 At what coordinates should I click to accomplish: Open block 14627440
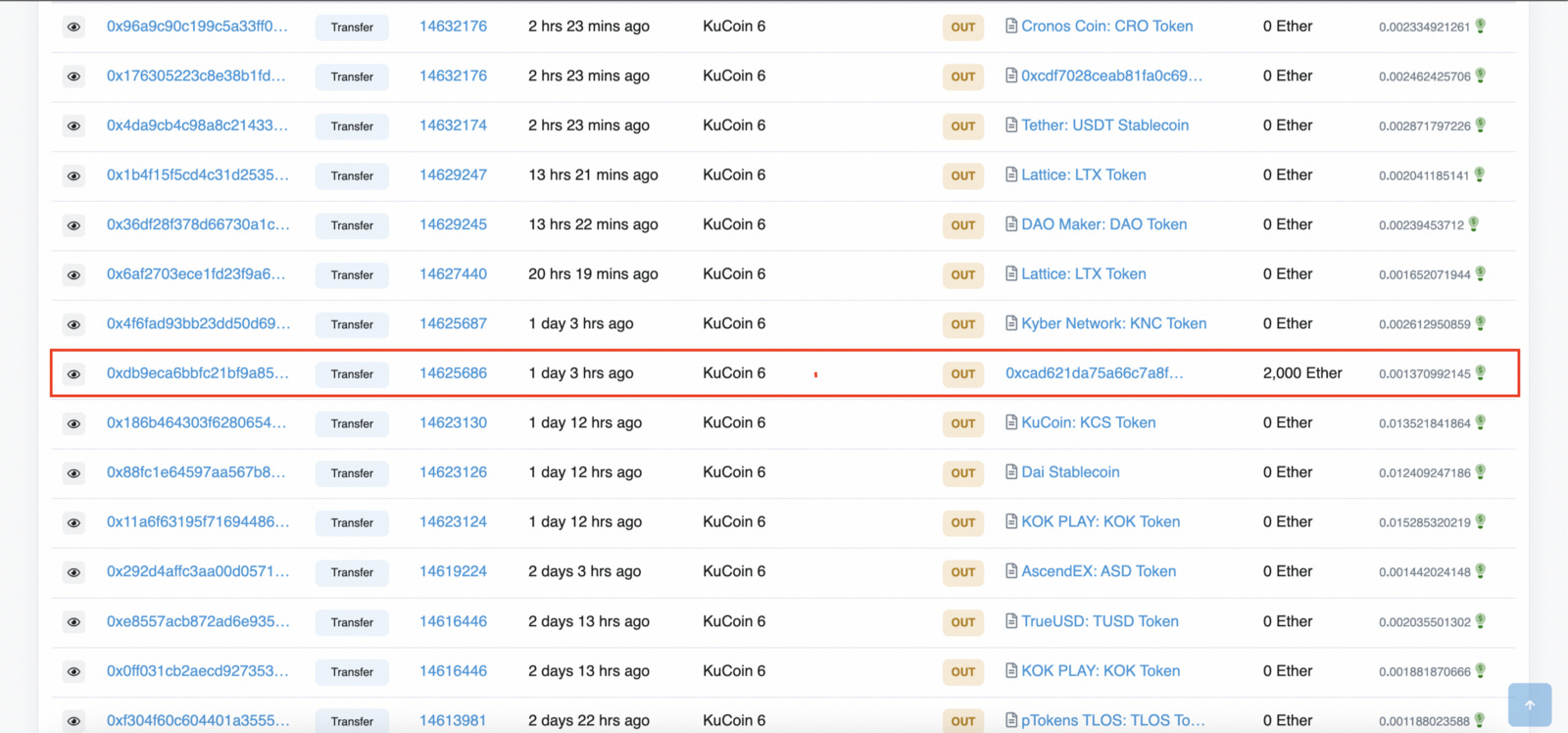pos(453,274)
